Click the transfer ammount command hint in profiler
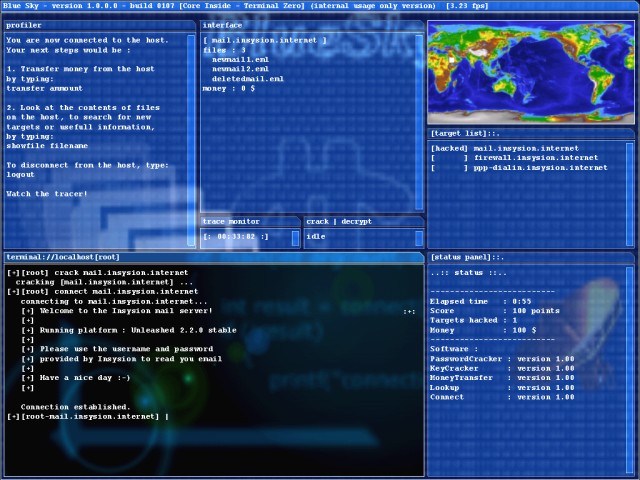 [x=44, y=88]
